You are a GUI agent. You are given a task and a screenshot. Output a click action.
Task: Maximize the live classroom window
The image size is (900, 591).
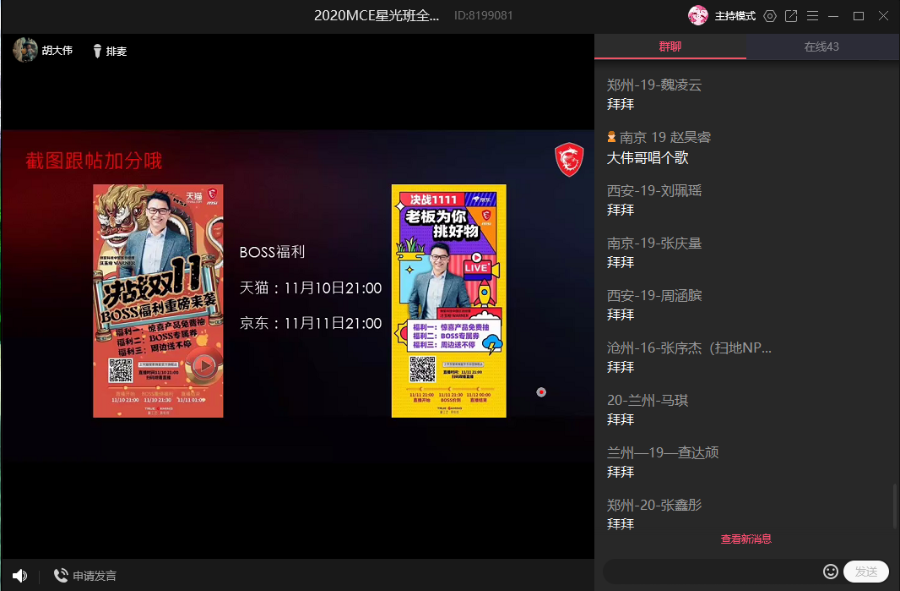[x=859, y=16]
